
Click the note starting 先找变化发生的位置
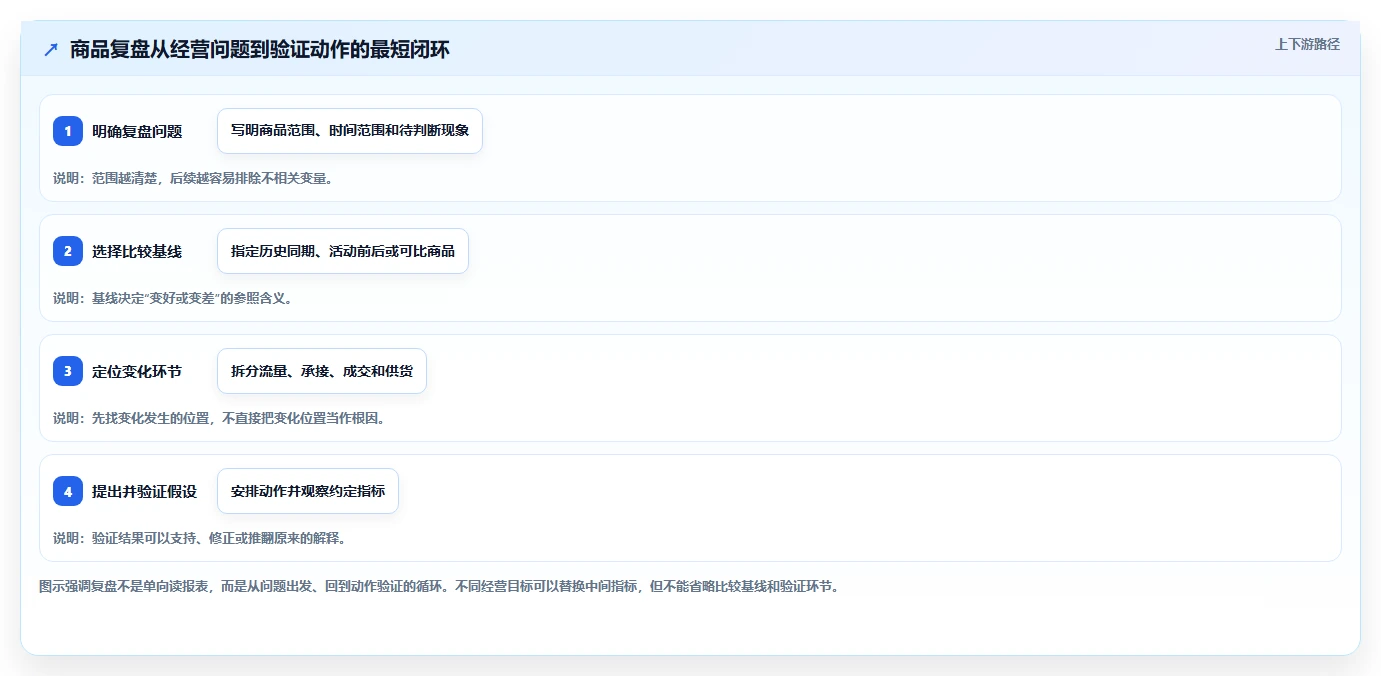pyautogui.click(x=219, y=418)
